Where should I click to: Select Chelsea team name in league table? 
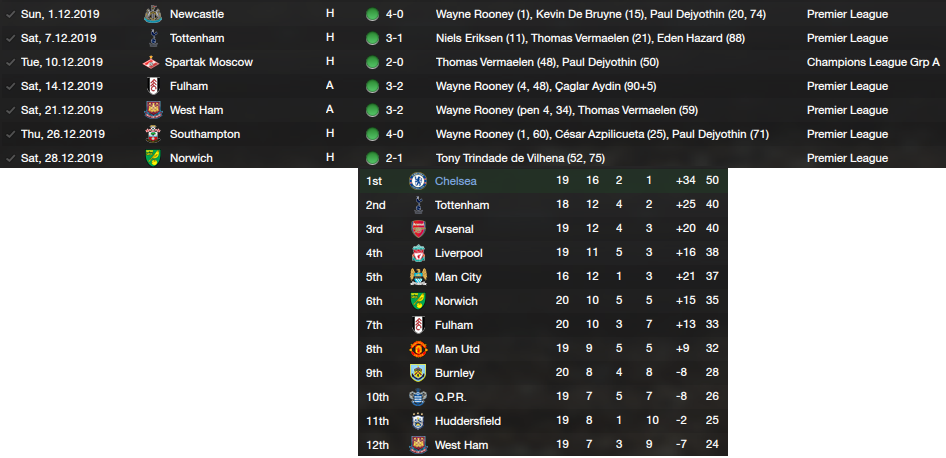[456, 181]
